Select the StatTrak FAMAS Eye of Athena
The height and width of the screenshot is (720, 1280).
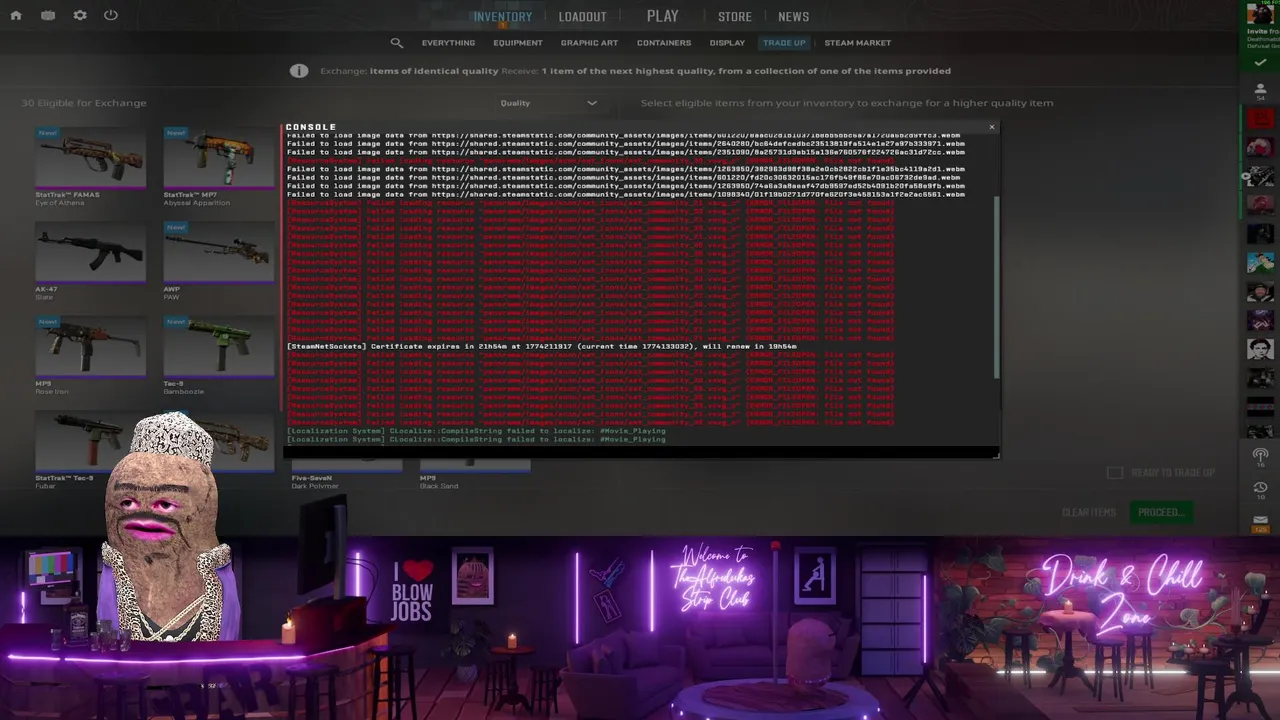tap(90, 167)
